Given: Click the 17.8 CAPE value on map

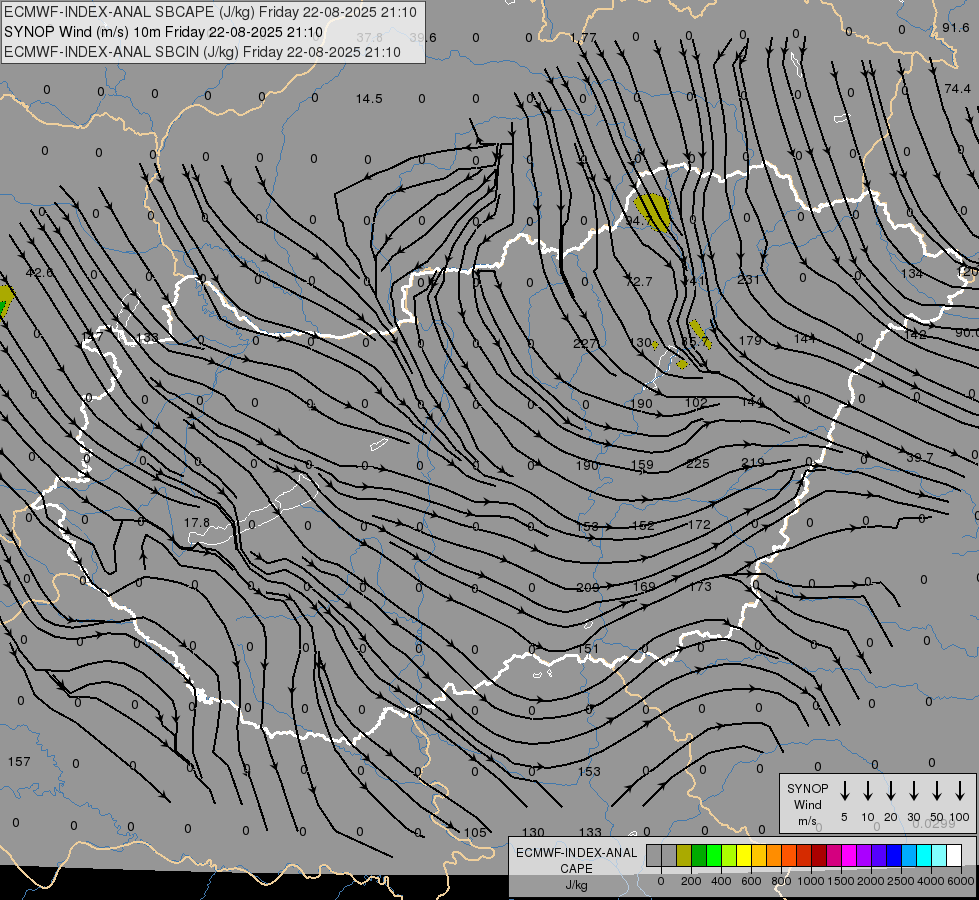Looking at the screenshot, I should pos(197,522).
